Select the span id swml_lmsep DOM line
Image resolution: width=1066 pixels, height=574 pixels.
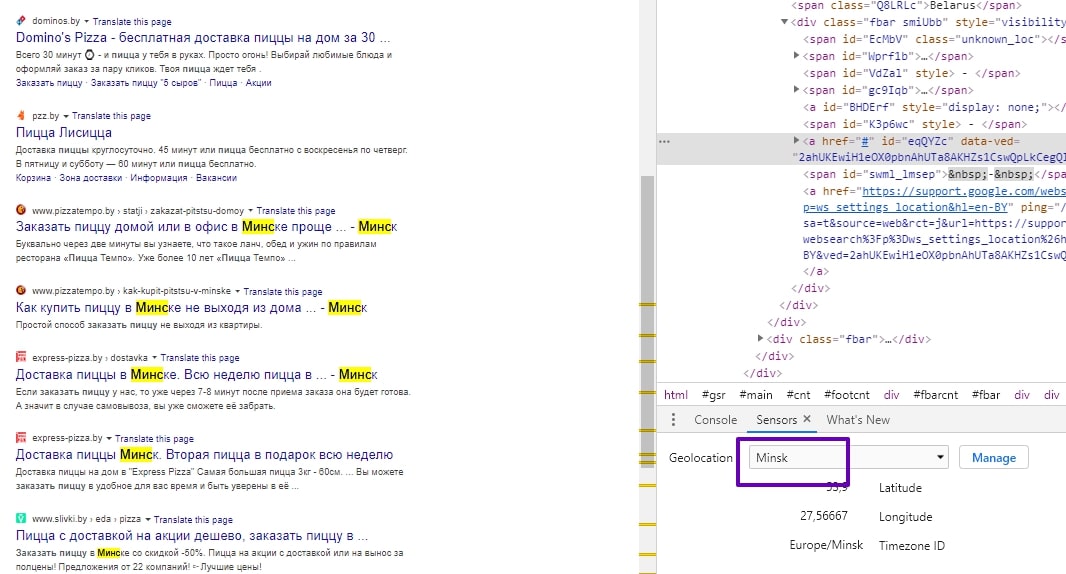coord(933,174)
